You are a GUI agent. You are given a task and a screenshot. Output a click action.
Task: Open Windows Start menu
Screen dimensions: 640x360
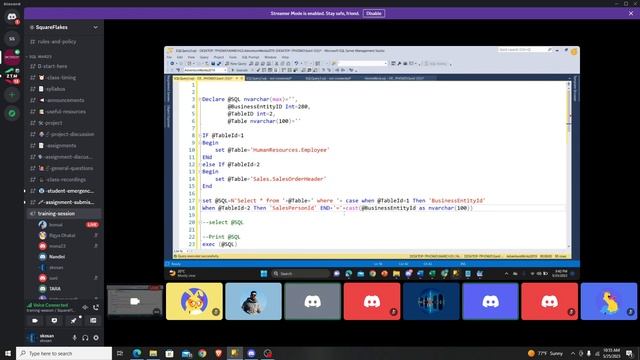[8, 353]
